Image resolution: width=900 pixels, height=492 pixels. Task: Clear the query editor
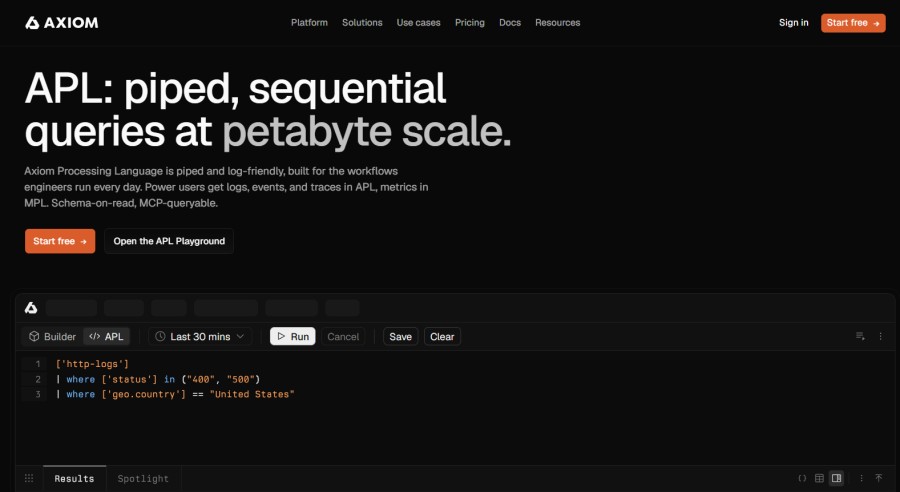point(442,336)
